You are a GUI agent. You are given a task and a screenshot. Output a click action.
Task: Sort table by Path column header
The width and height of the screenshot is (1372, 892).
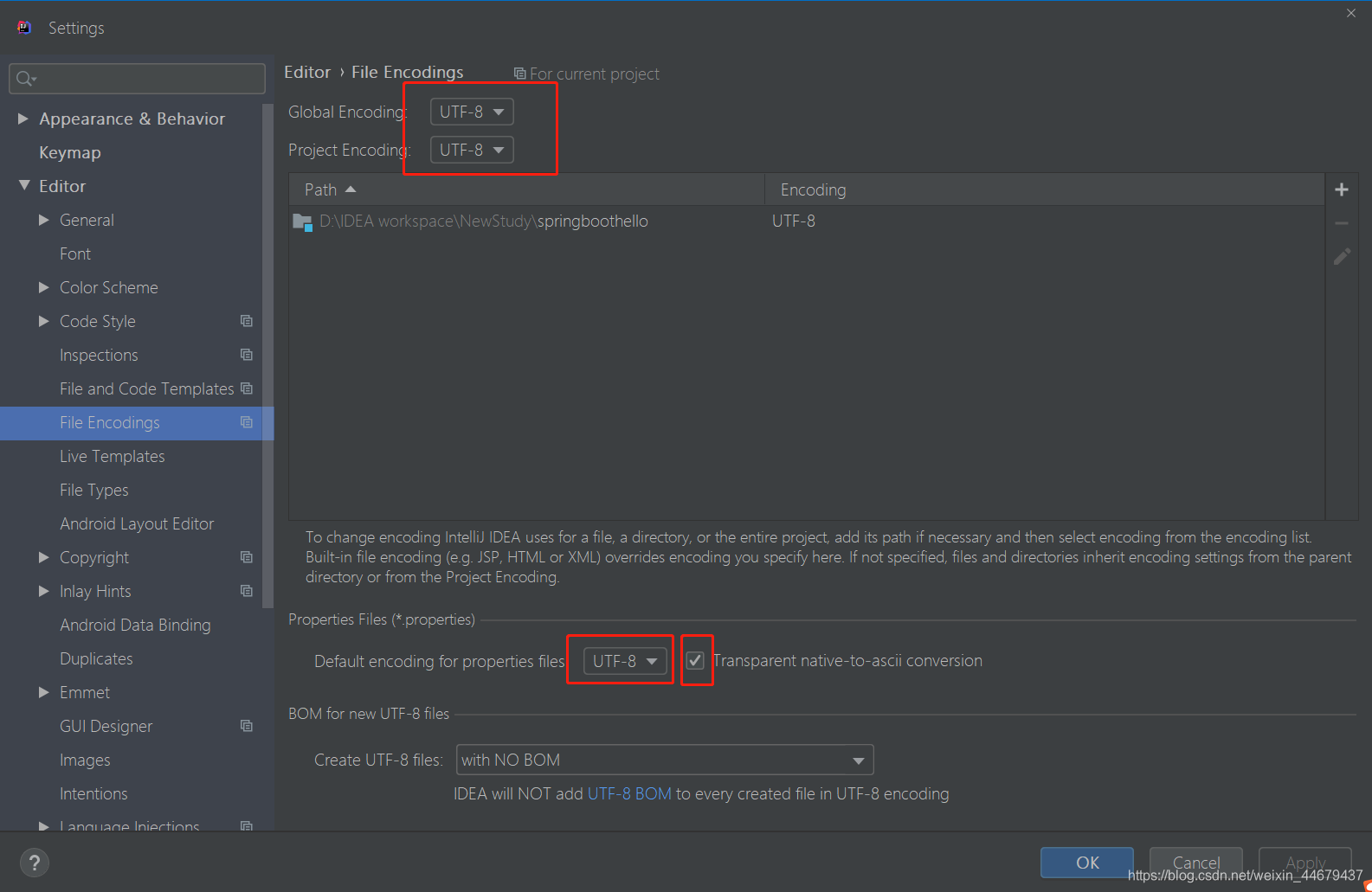526,189
